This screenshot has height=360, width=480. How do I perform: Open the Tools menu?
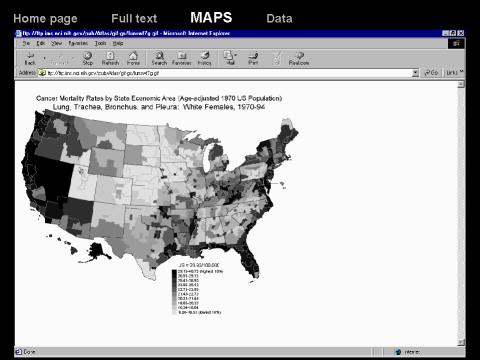100,43
